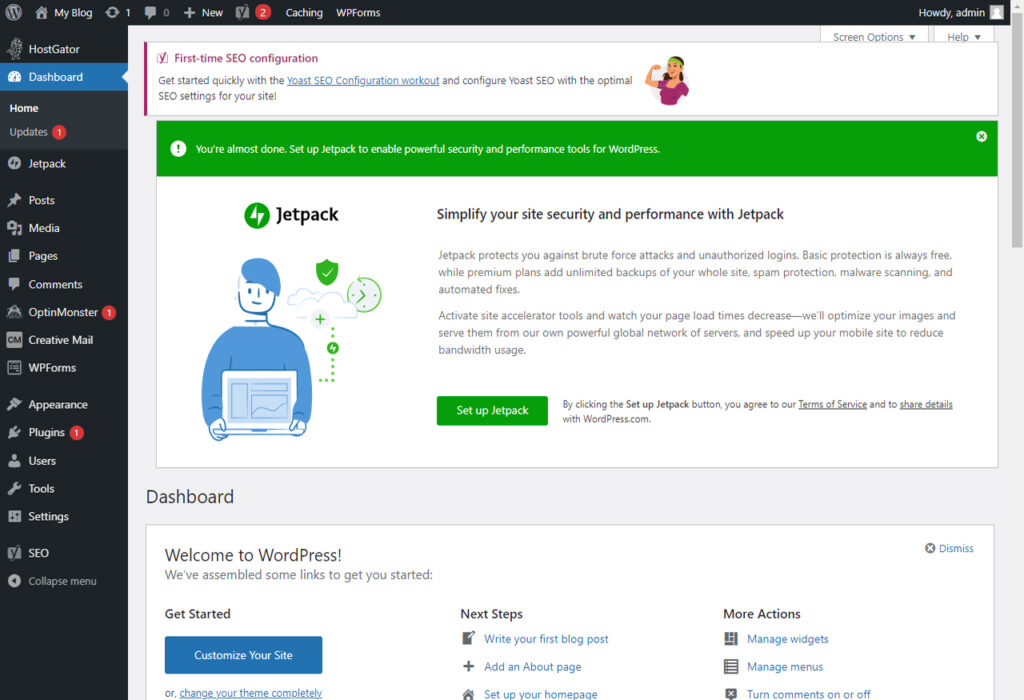Click the Comments sidebar icon

click(x=14, y=284)
